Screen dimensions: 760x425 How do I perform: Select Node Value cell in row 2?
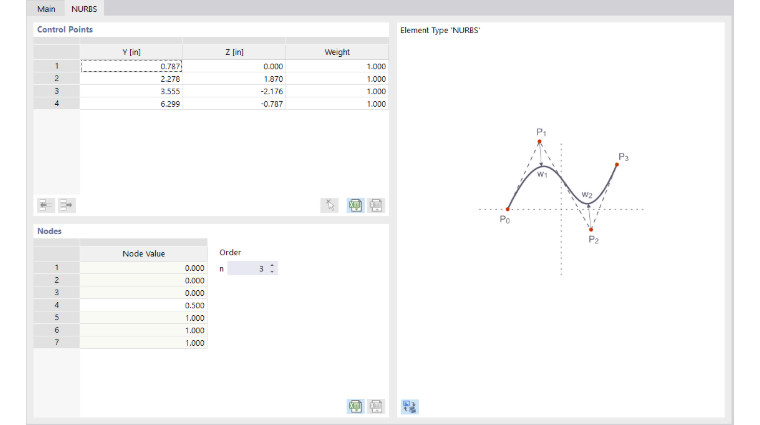pyautogui.click(x=143, y=281)
